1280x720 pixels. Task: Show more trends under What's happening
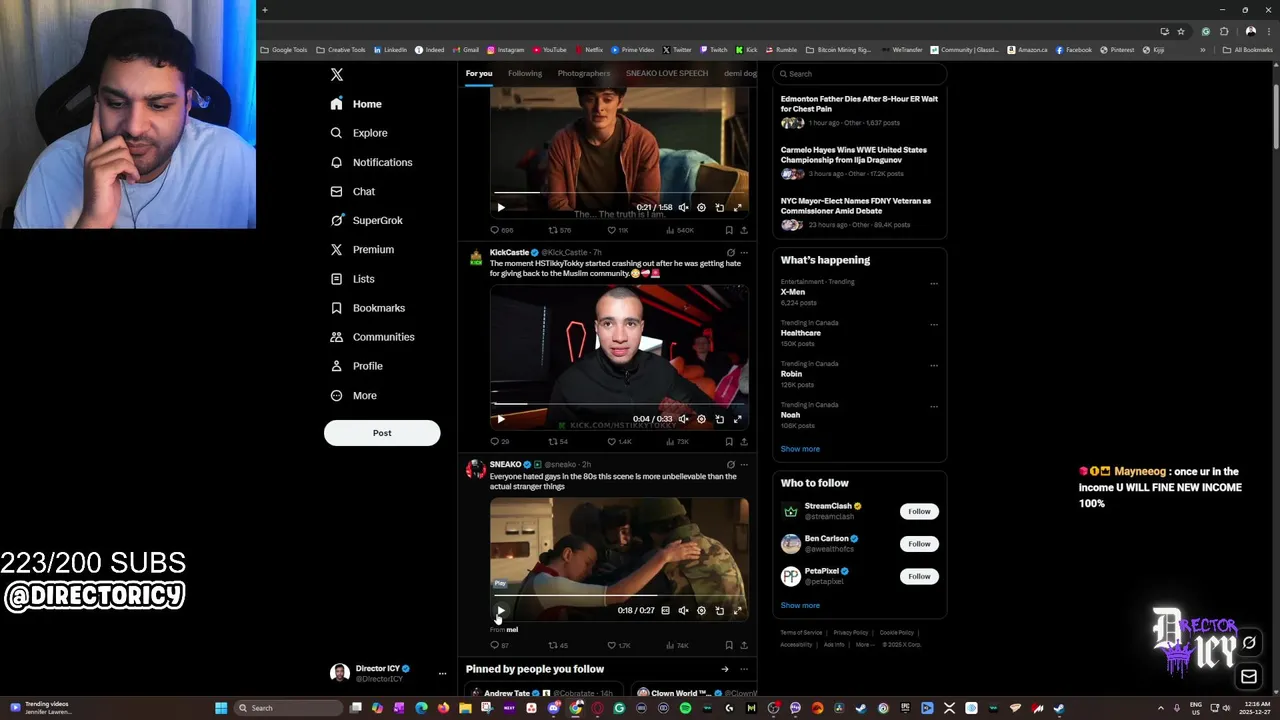tap(800, 449)
